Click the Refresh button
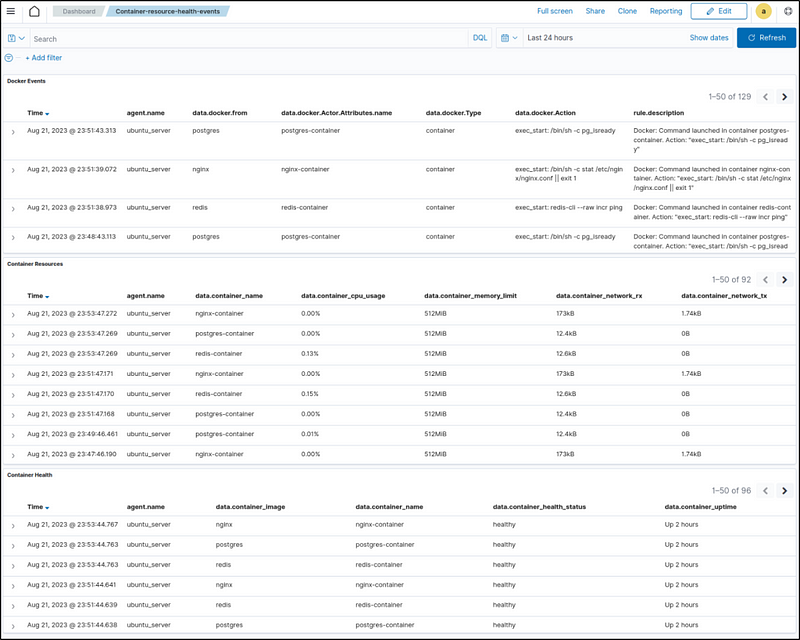Screen dimensions: 800x640 (766, 38)
